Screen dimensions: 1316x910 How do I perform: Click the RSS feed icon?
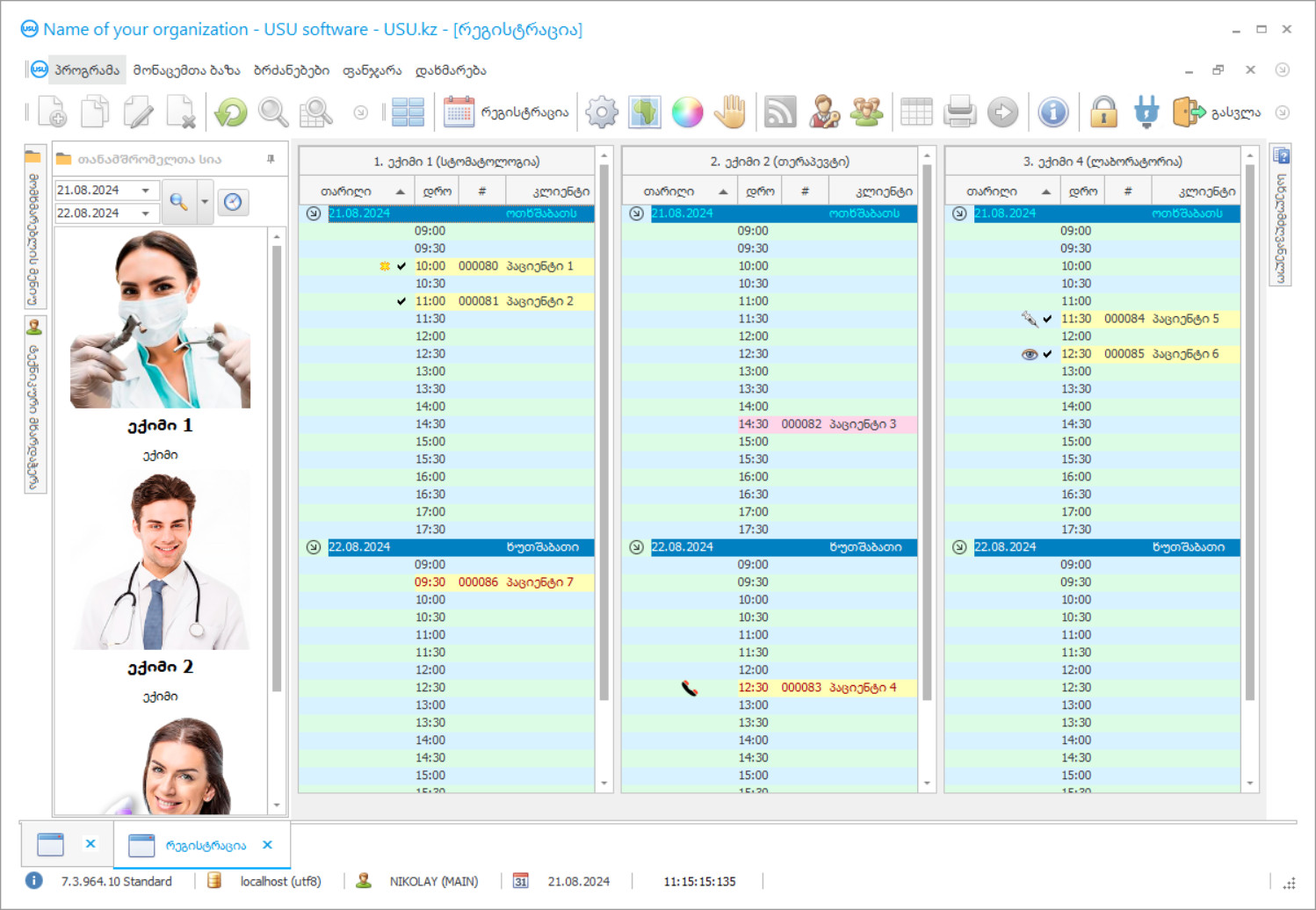tap(780, 112)
